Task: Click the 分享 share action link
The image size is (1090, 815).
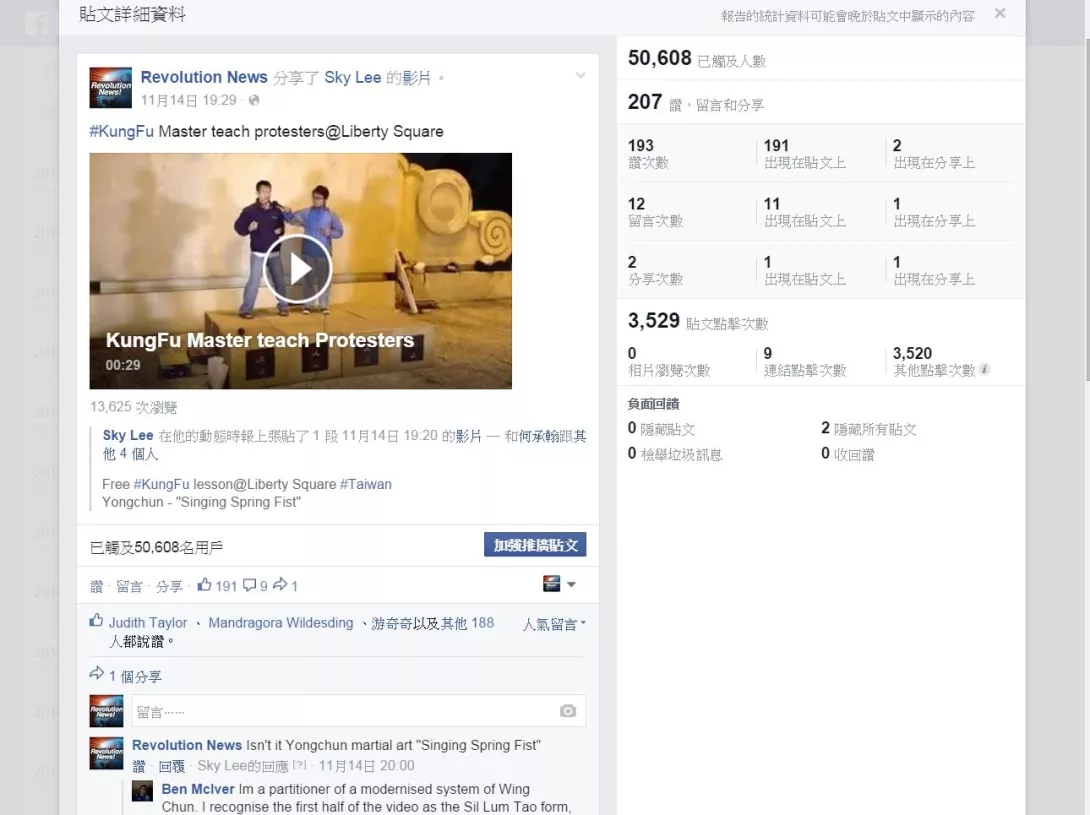Action: pos(169,586)
